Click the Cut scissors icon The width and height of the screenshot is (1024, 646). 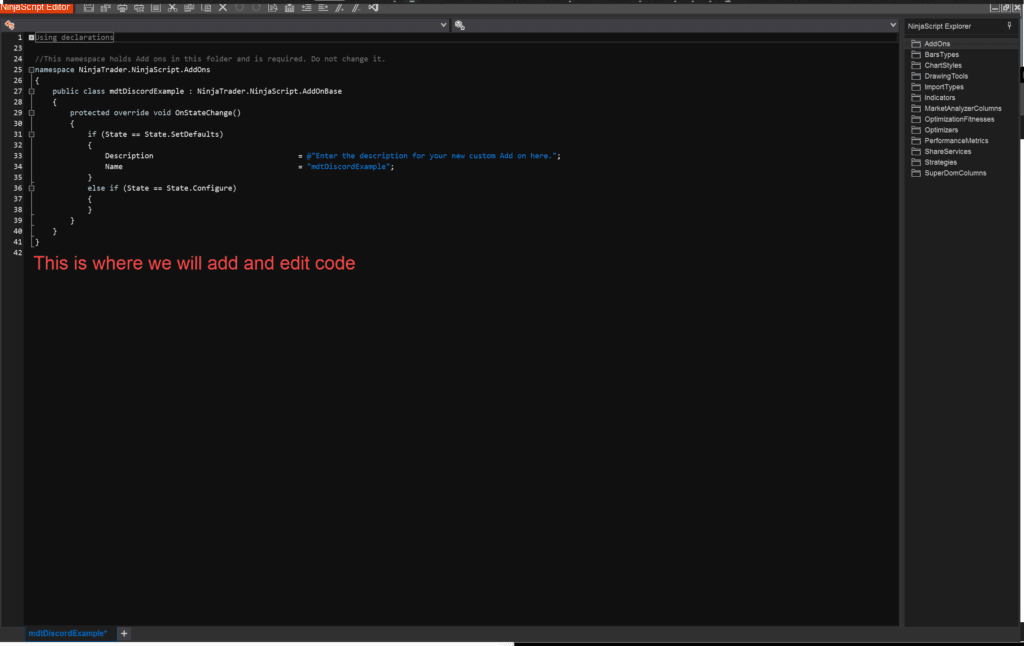tap(172, 8)
